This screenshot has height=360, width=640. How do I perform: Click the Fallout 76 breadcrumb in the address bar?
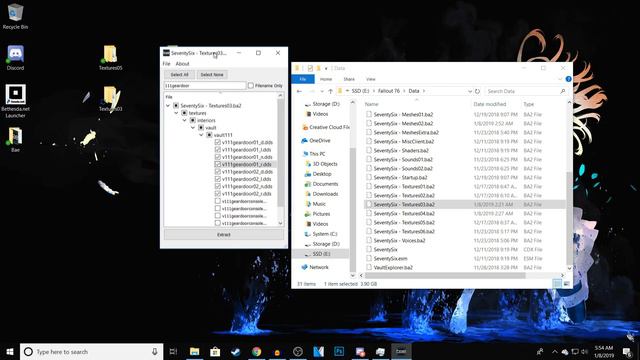[389, 91]
